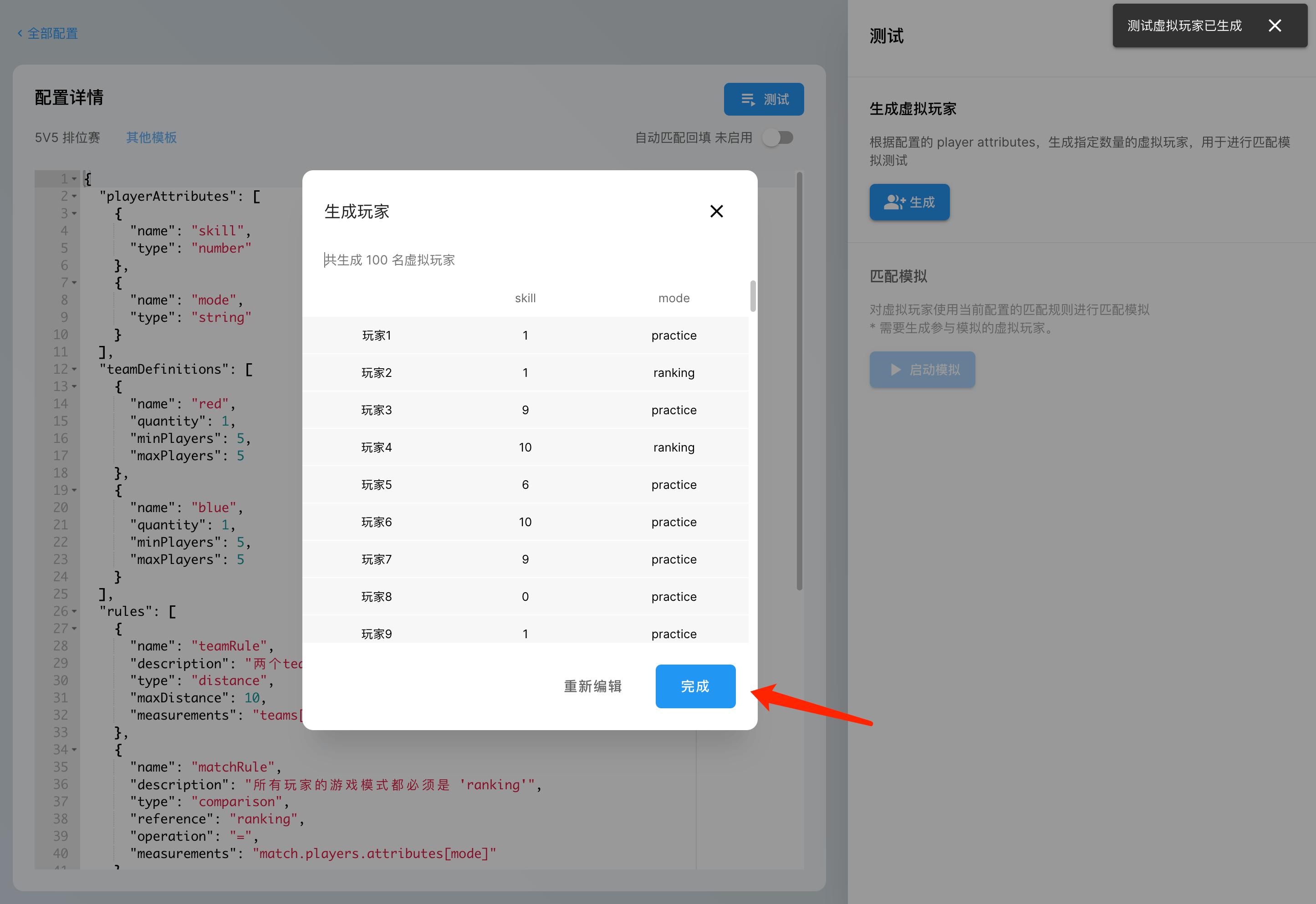Click the 完成 button
The height and width of the screenshot is (904, 1316).
click(x=694, y=686)
